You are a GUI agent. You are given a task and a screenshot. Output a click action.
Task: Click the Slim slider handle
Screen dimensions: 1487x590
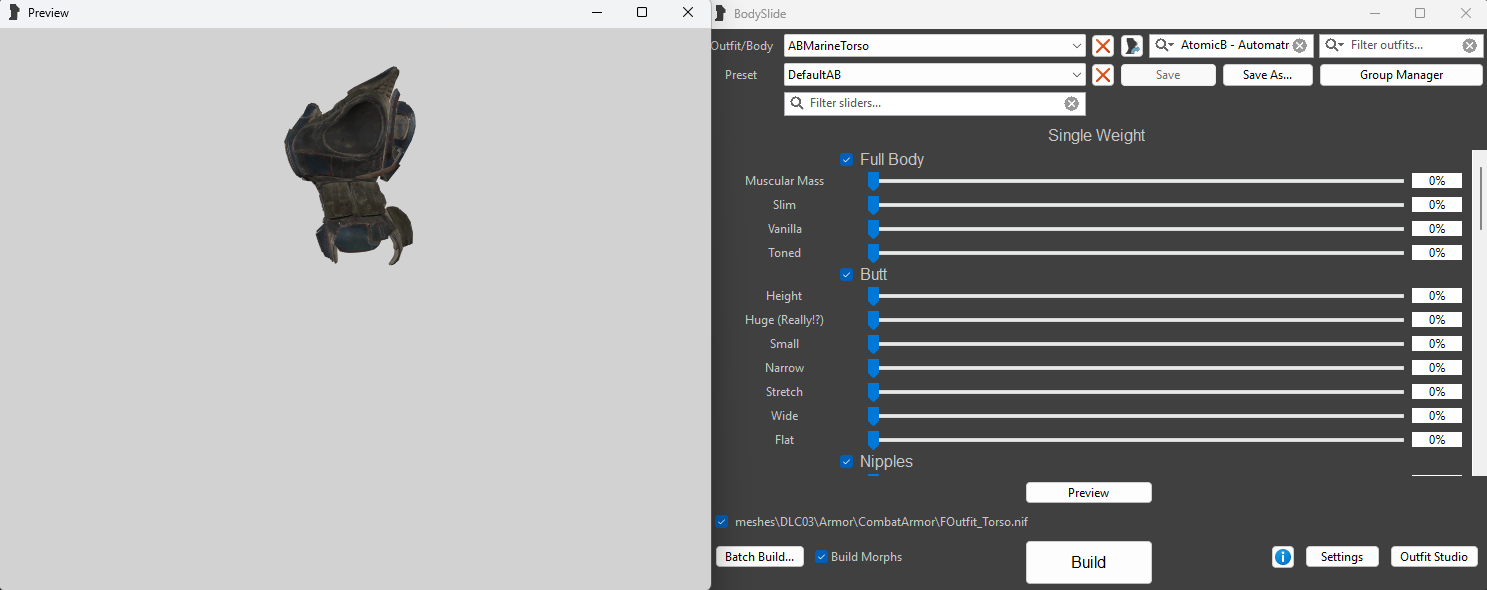[873, 205]
